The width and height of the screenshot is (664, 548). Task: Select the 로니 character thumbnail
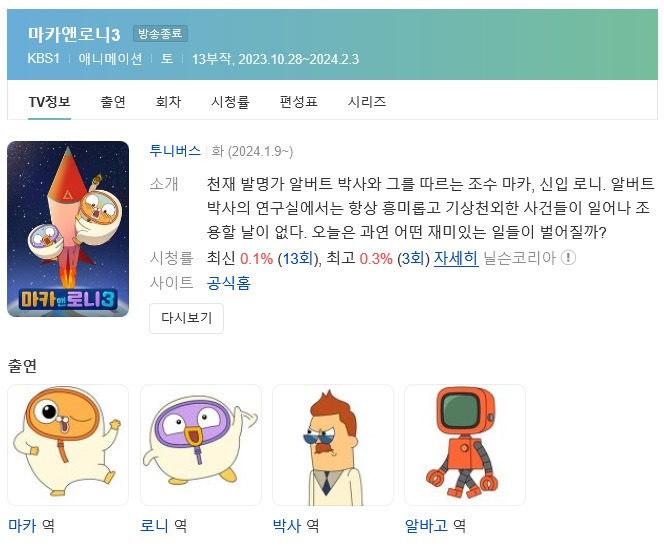[201, 445]
